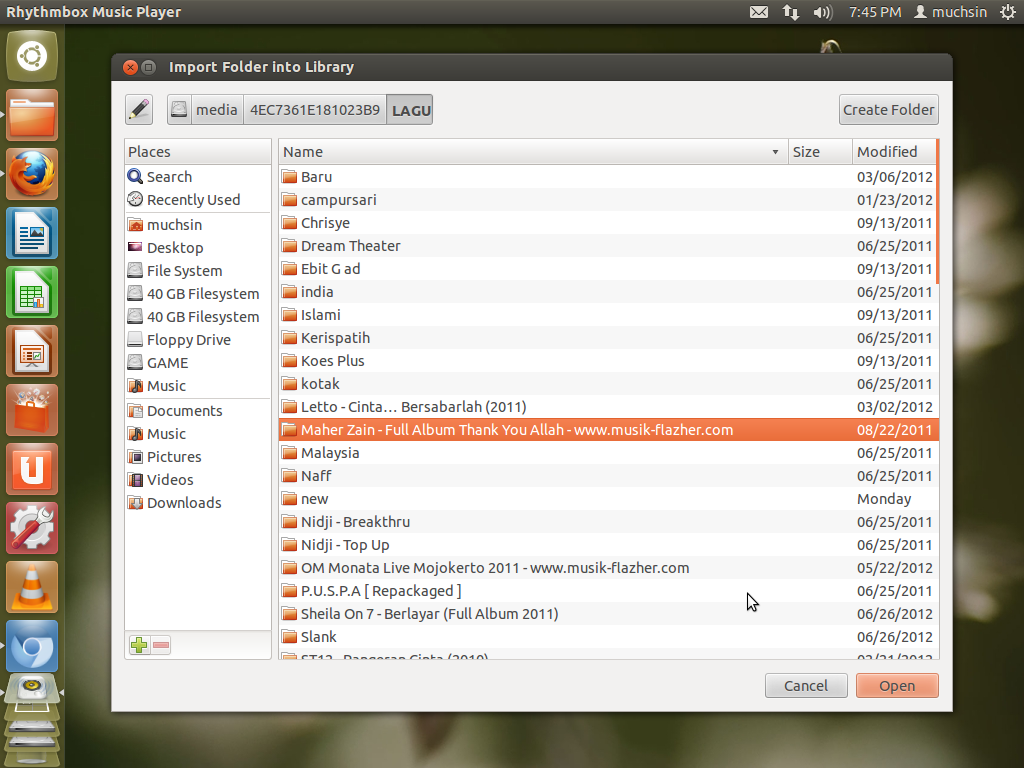Select Letto - Cinta... Bersabarlah (2011) folder
This screenshot has width=1024, height=768.
coord(607,407)
